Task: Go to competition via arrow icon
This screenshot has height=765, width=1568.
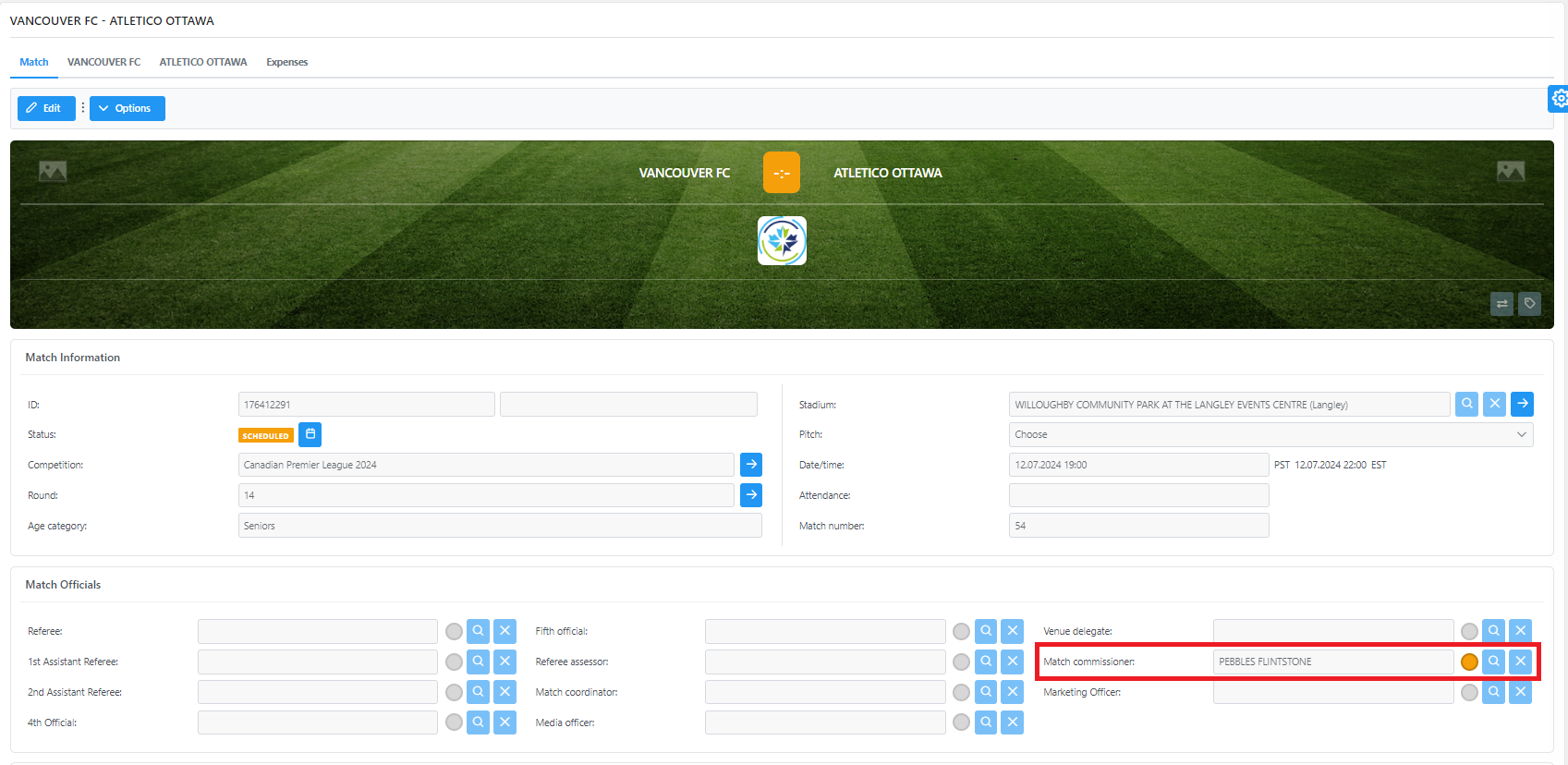Action: (751, 465)
